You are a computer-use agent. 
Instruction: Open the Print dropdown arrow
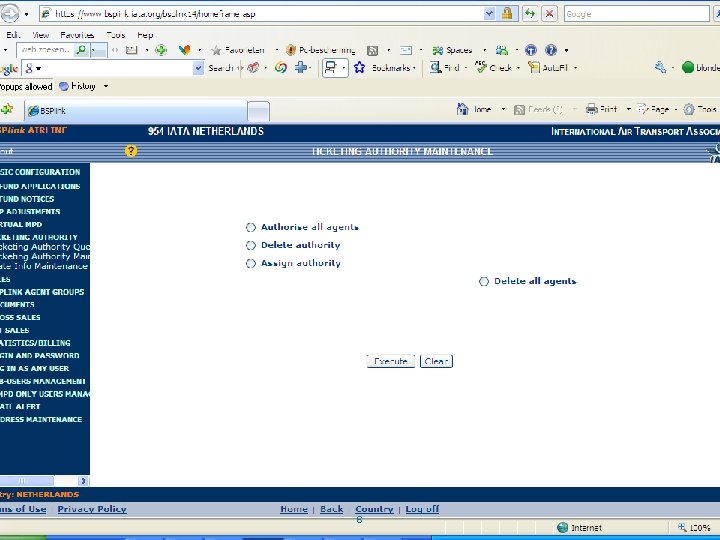629,109
